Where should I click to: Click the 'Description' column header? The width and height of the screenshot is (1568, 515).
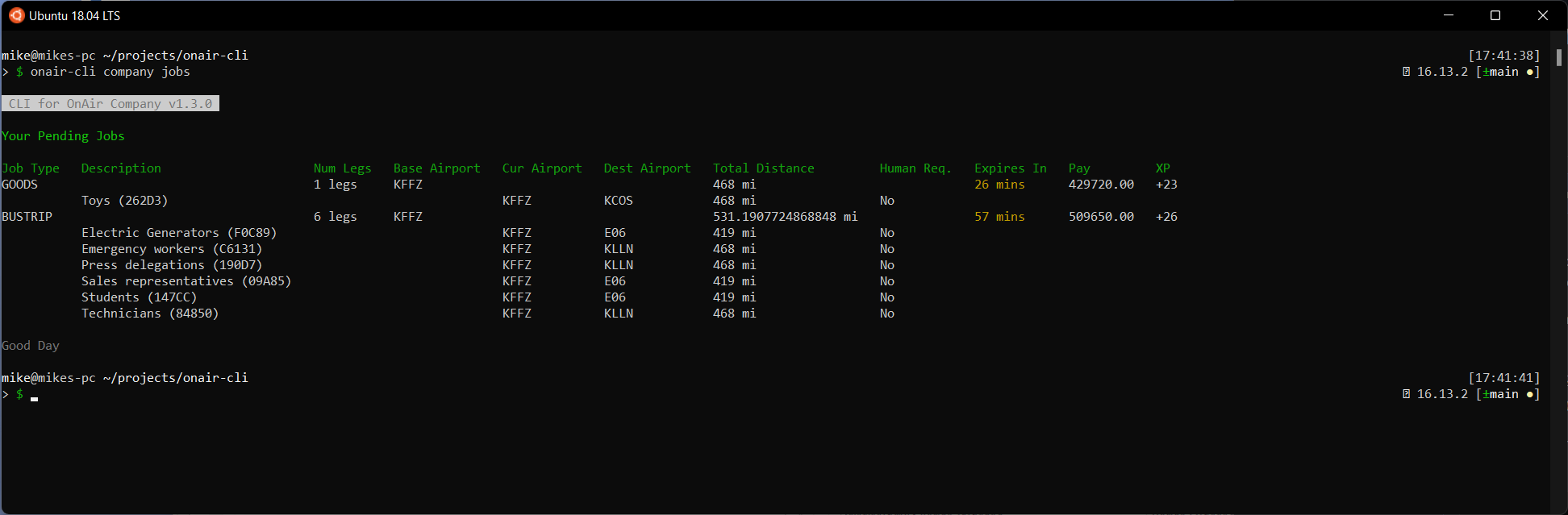pos(121,168)
